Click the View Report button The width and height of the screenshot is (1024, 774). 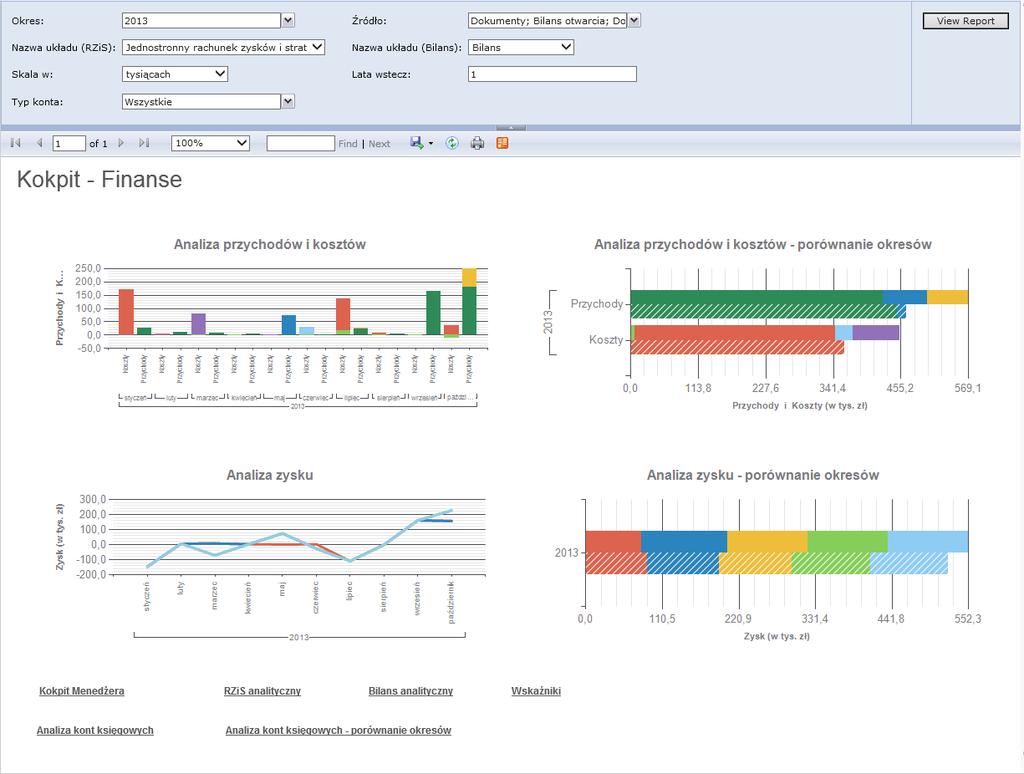pyautogui.click(x=965, y=21)
